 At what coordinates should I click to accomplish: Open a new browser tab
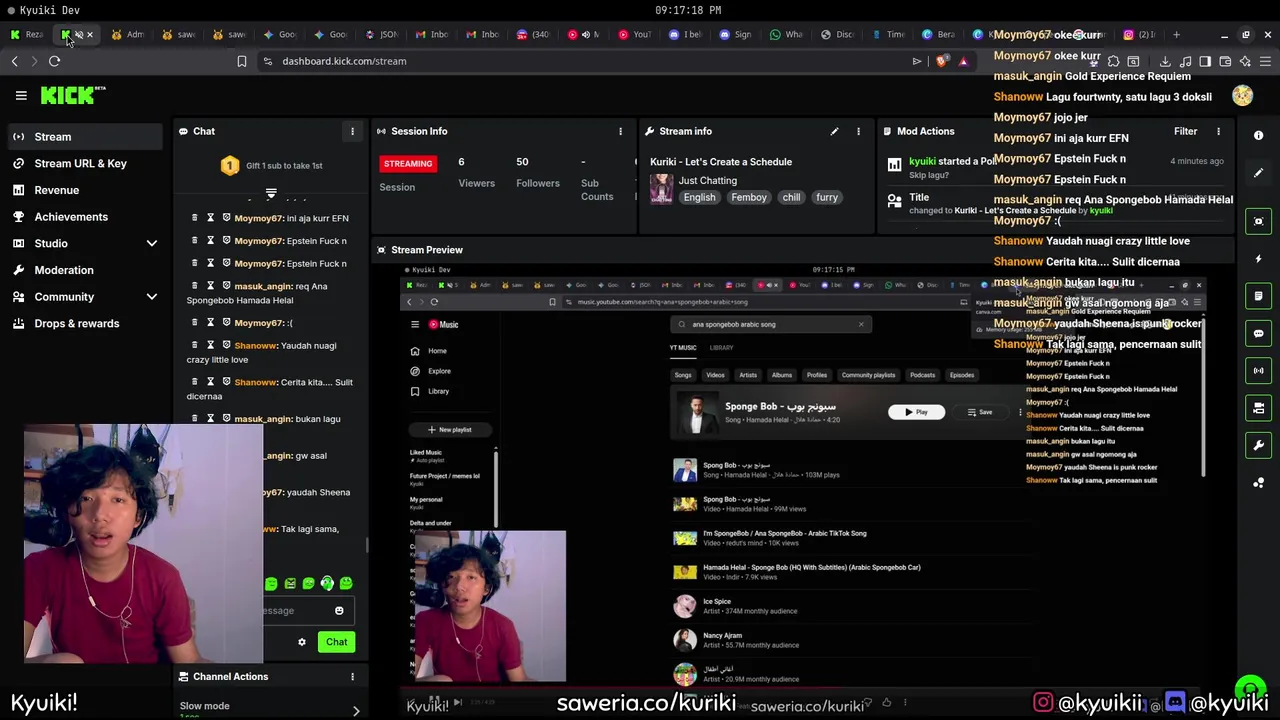click(1176, 35)
